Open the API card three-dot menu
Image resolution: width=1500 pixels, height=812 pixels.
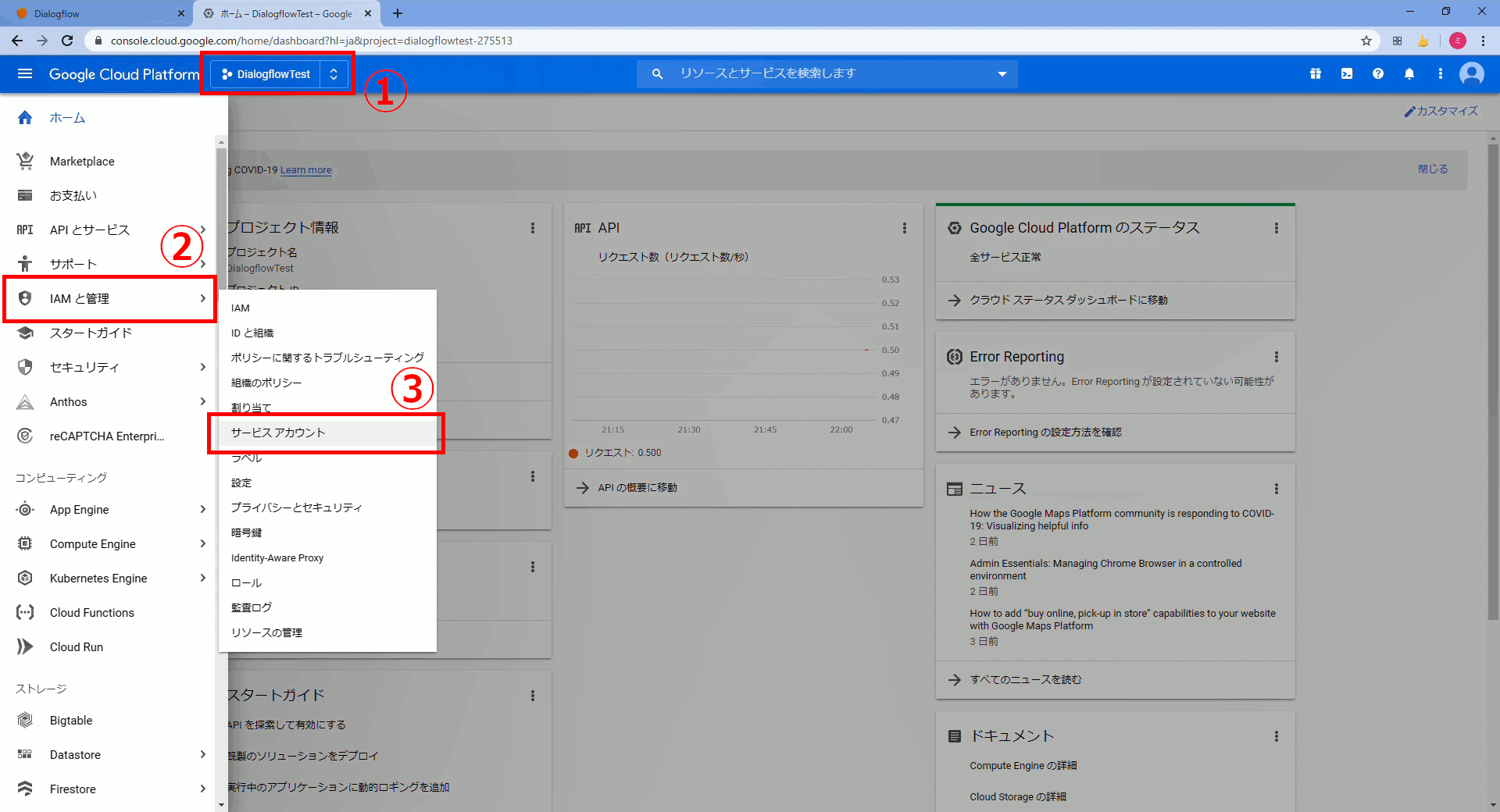point(905,228)
